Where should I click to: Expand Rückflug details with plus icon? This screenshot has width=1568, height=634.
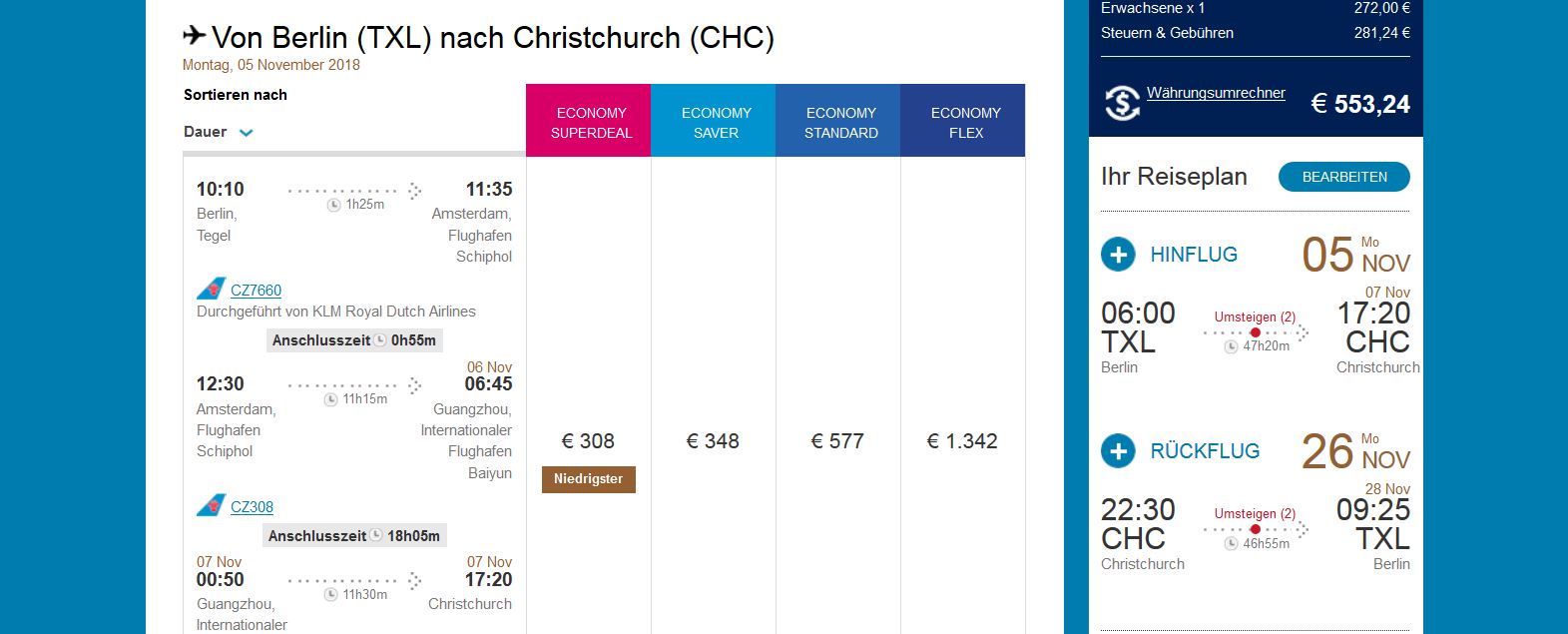pos(1118,451)
